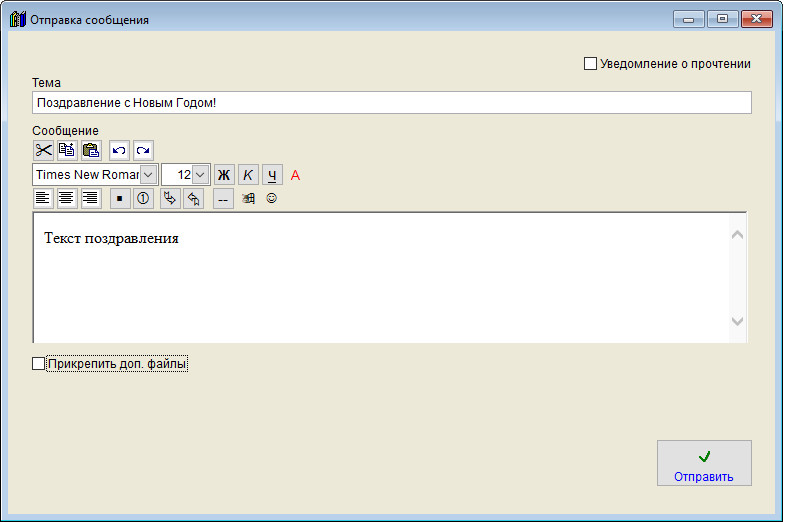The height and width of the screenshot is (522, 786).
Task: Click the Тема subject input field
Action: click(x=391, y=103)
